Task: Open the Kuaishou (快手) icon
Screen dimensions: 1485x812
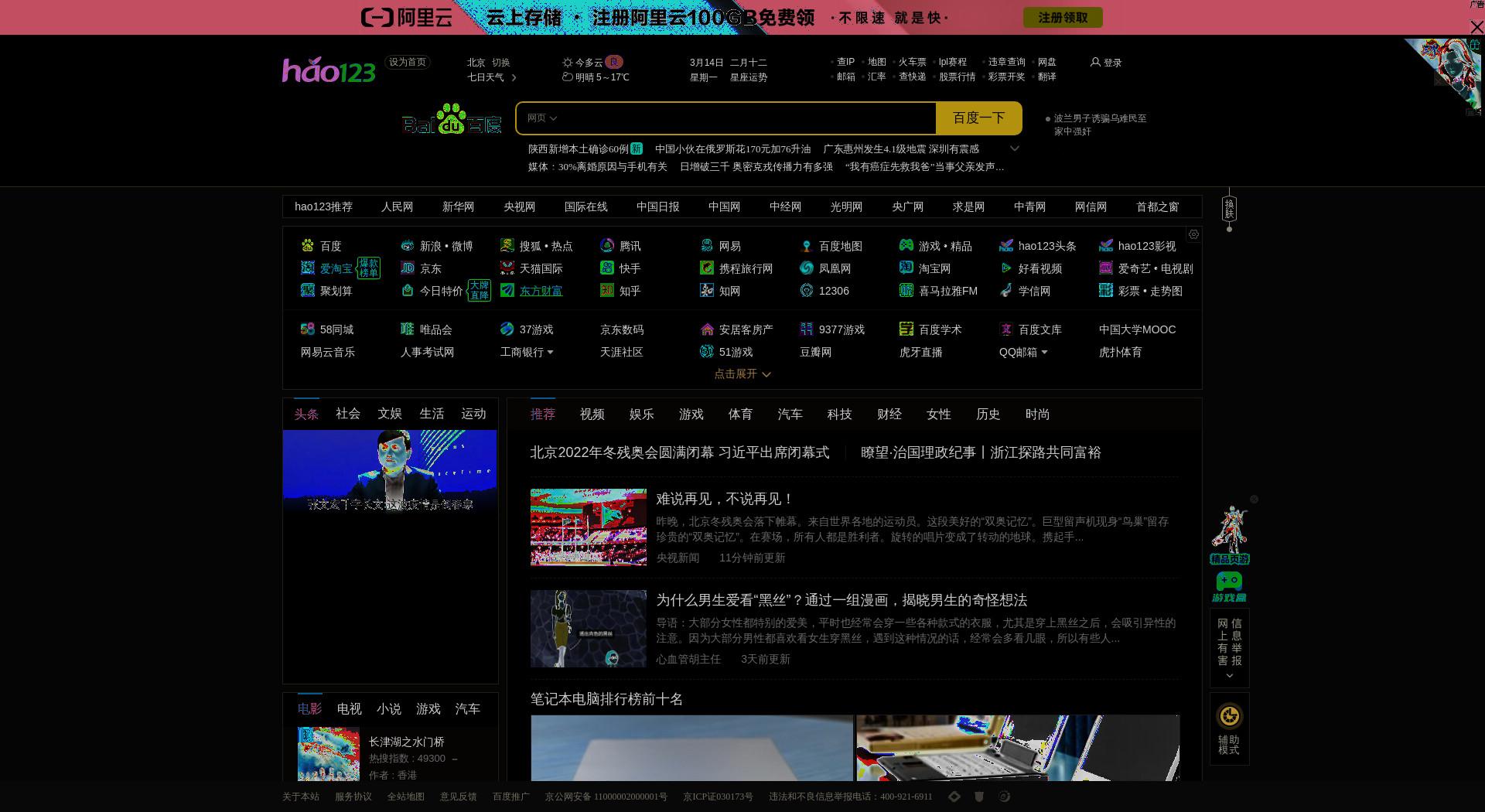Action: (607, 268)
